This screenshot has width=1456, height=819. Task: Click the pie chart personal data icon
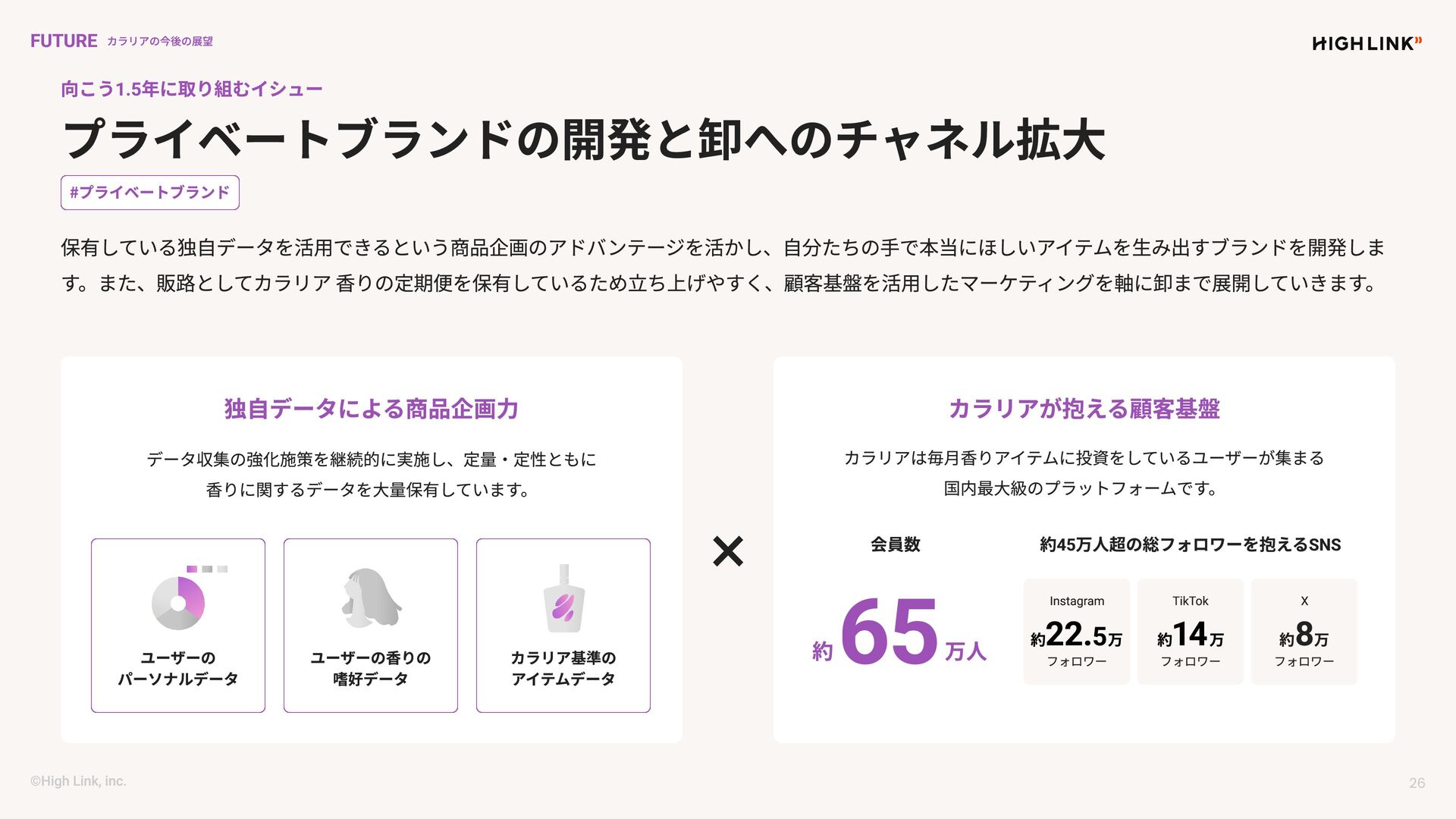click(x=178, y=603)
